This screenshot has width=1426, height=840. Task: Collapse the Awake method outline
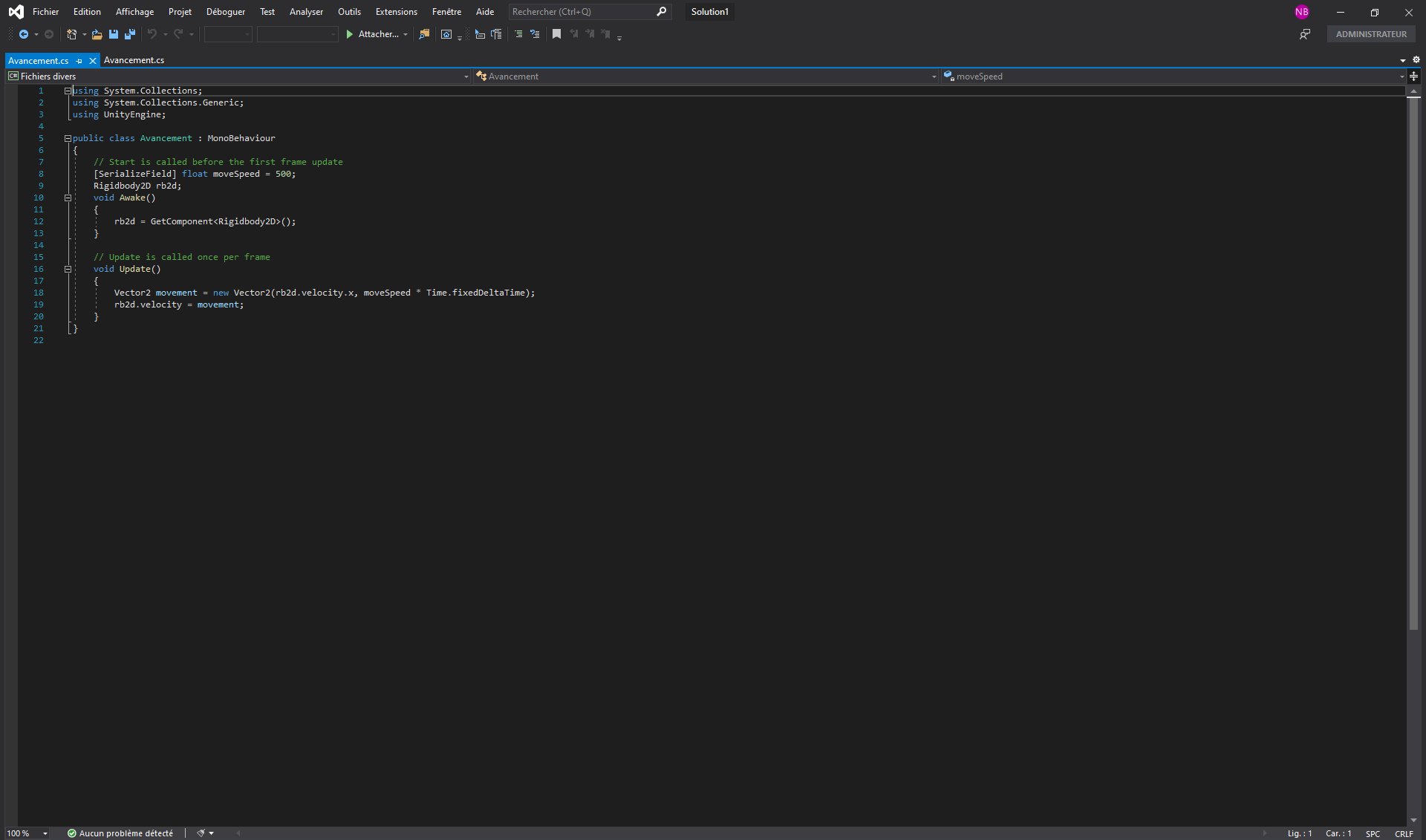(68, 198)
